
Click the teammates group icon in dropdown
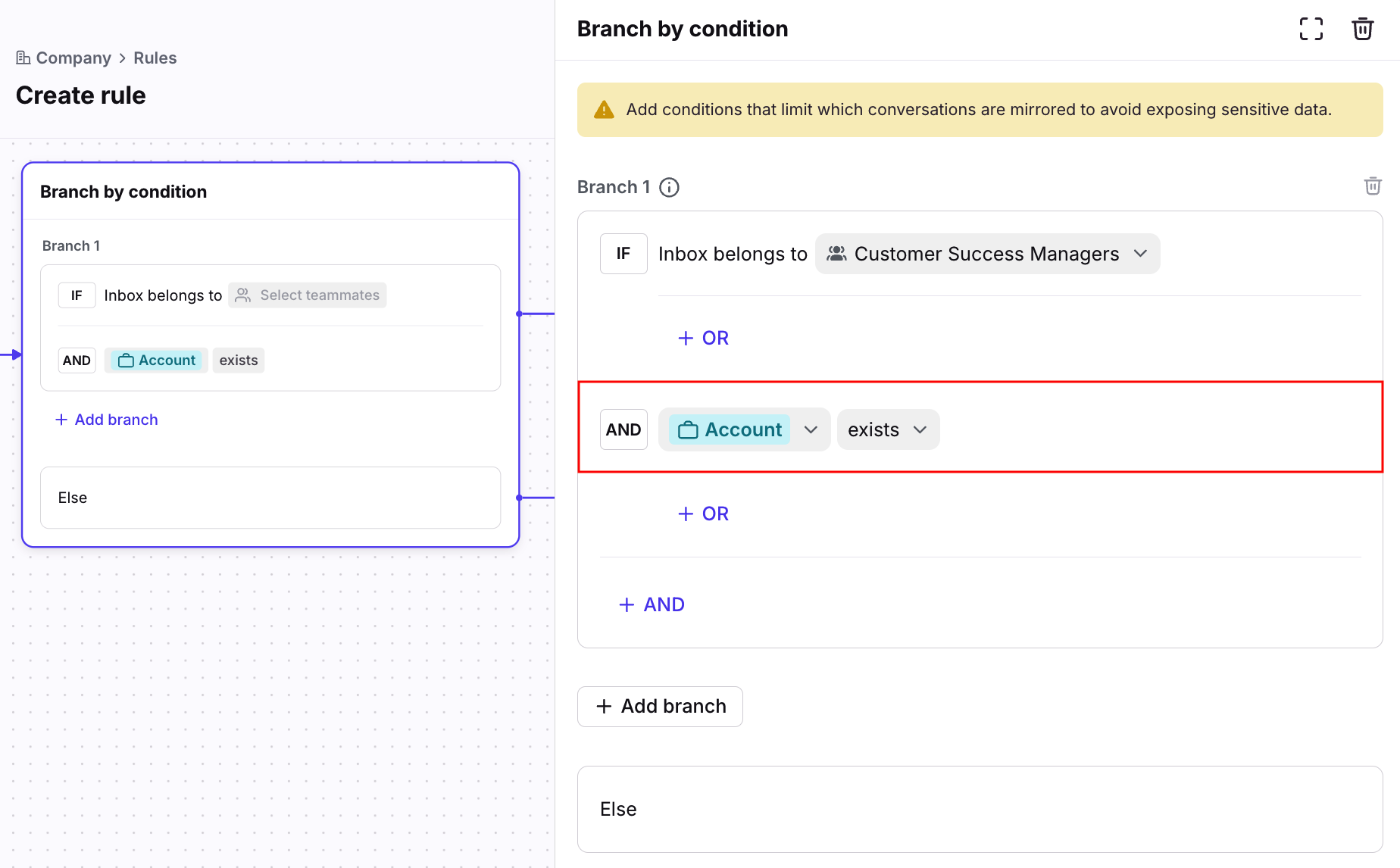tap(836, 254)
